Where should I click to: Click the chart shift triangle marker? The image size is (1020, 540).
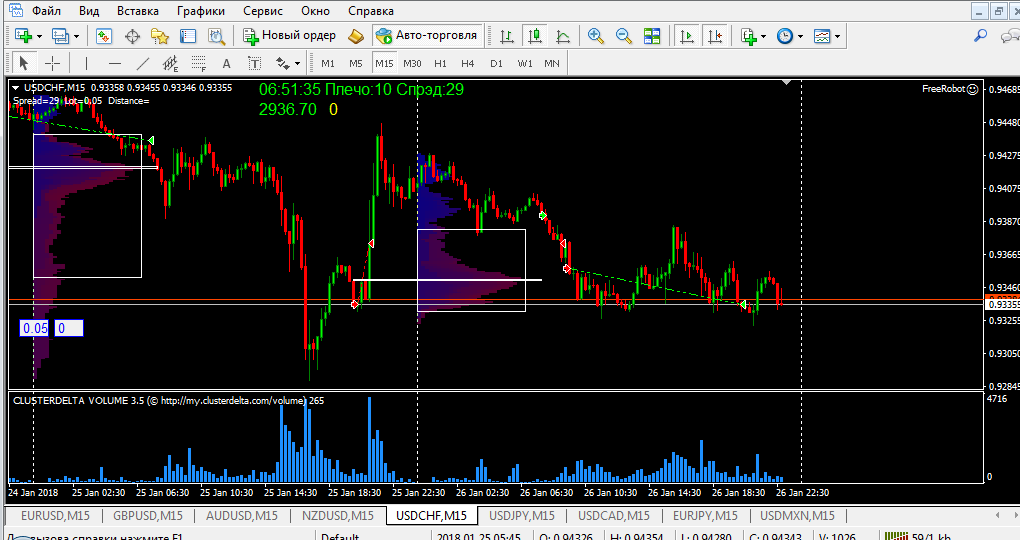[x=786, y=83]
